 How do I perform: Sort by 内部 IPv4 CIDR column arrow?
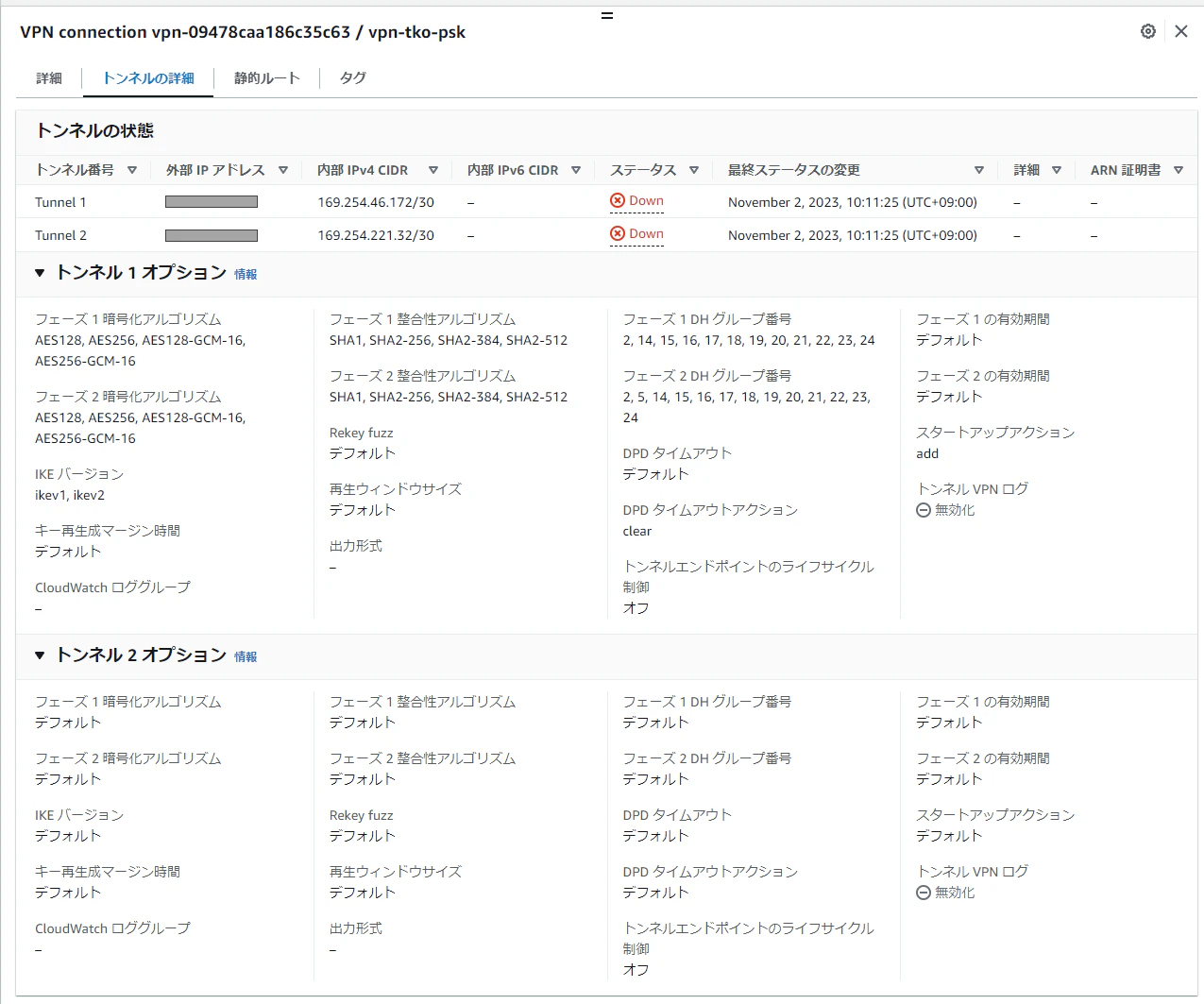coord(433,170)
